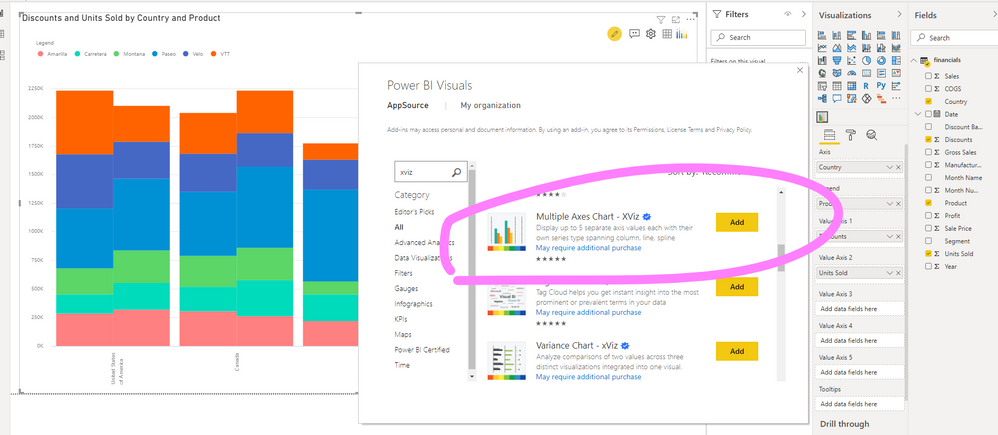Click the Amarilla legend color swatch
The image size is (998, 435).
pyautogui.click(x=41, y=54)
